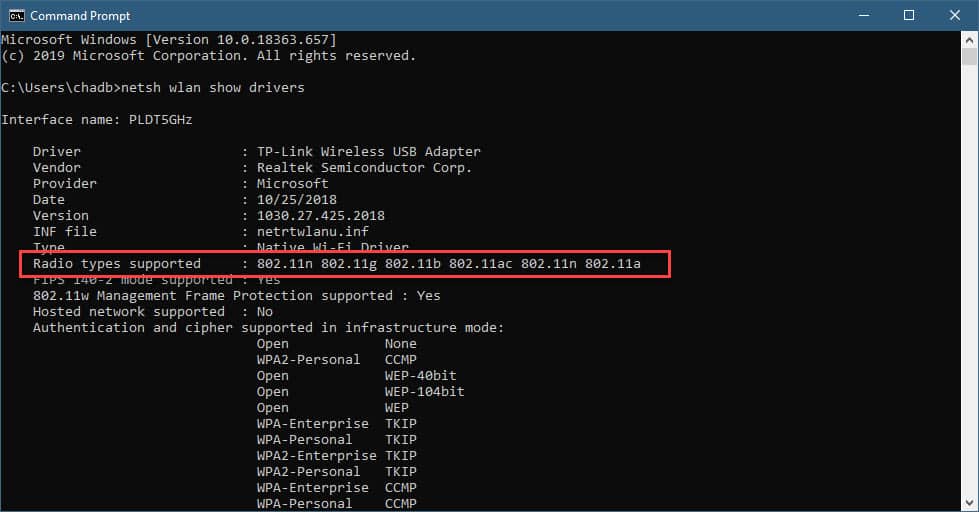Viewport: 979px width, 512px height.
Task: Maximize the Command Prompt window
Action: pyautogui.click(x=909, y=16)
